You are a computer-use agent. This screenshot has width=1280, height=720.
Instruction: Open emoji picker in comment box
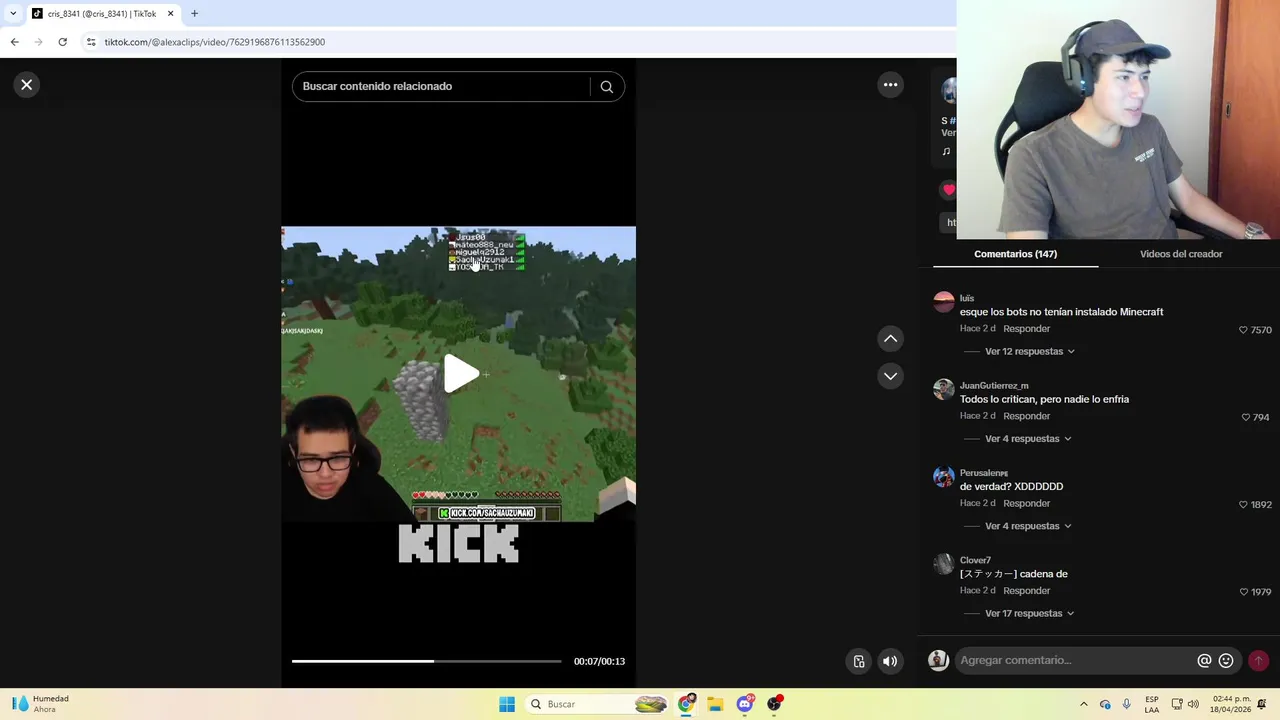(1226, 661)
